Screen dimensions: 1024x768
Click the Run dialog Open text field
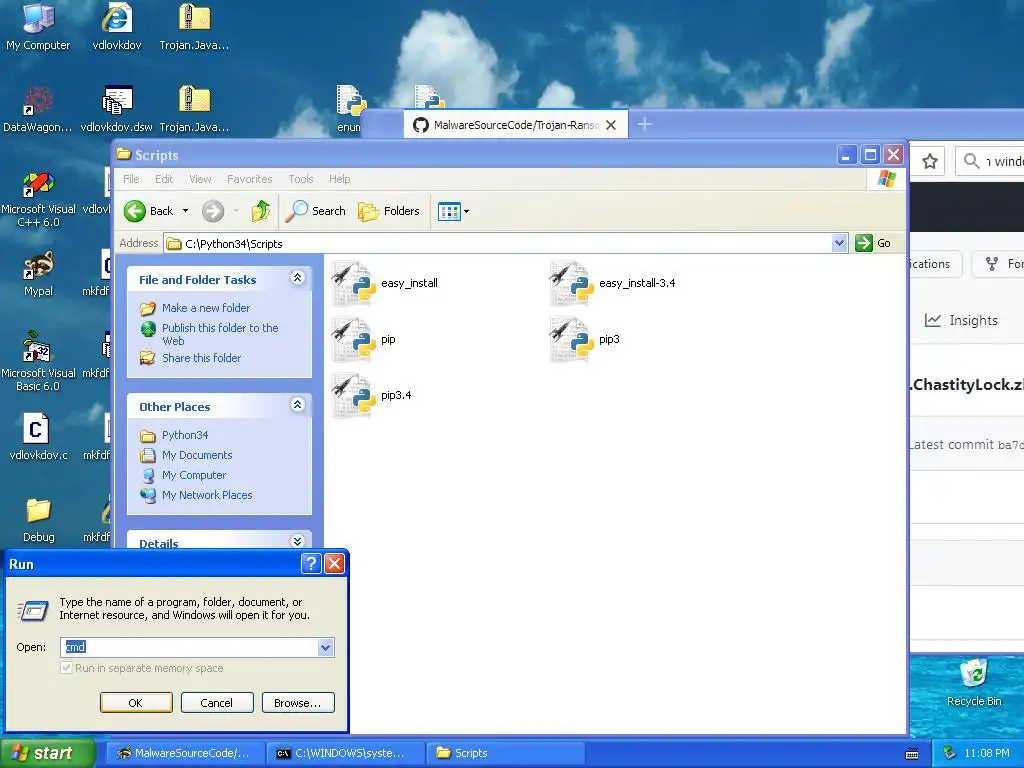(x=189, y=647)
